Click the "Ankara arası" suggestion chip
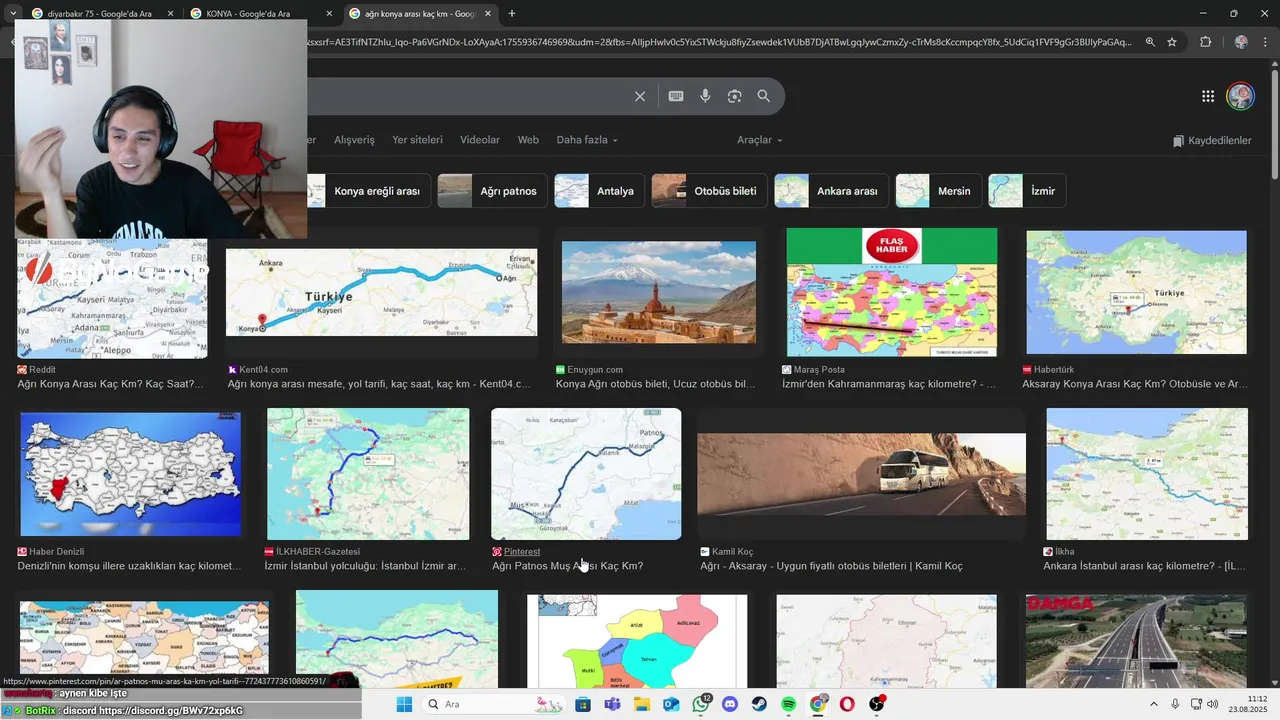Image resolution: width=1280 pixels, height=720 pixels. click(831, 191)
